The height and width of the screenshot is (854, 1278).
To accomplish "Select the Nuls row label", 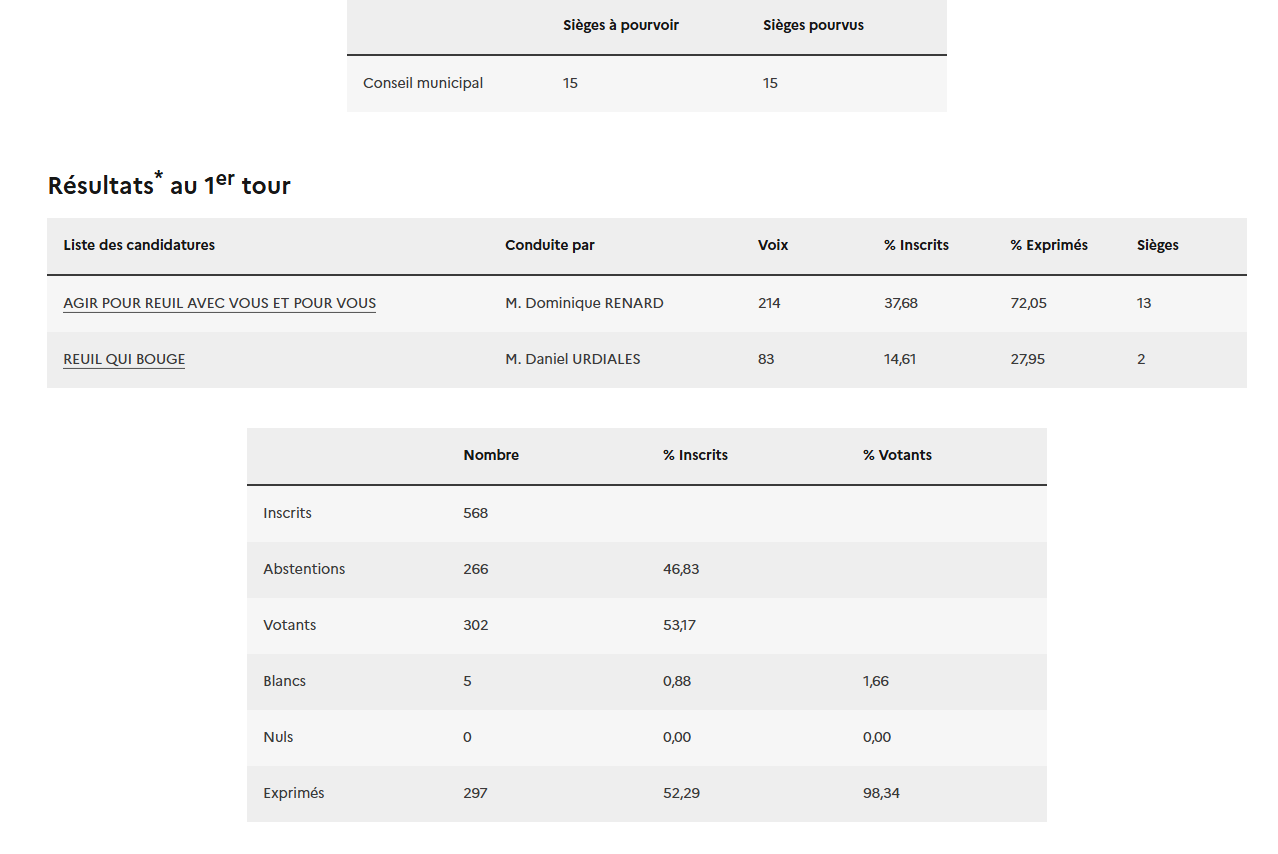I will [278, 737].
